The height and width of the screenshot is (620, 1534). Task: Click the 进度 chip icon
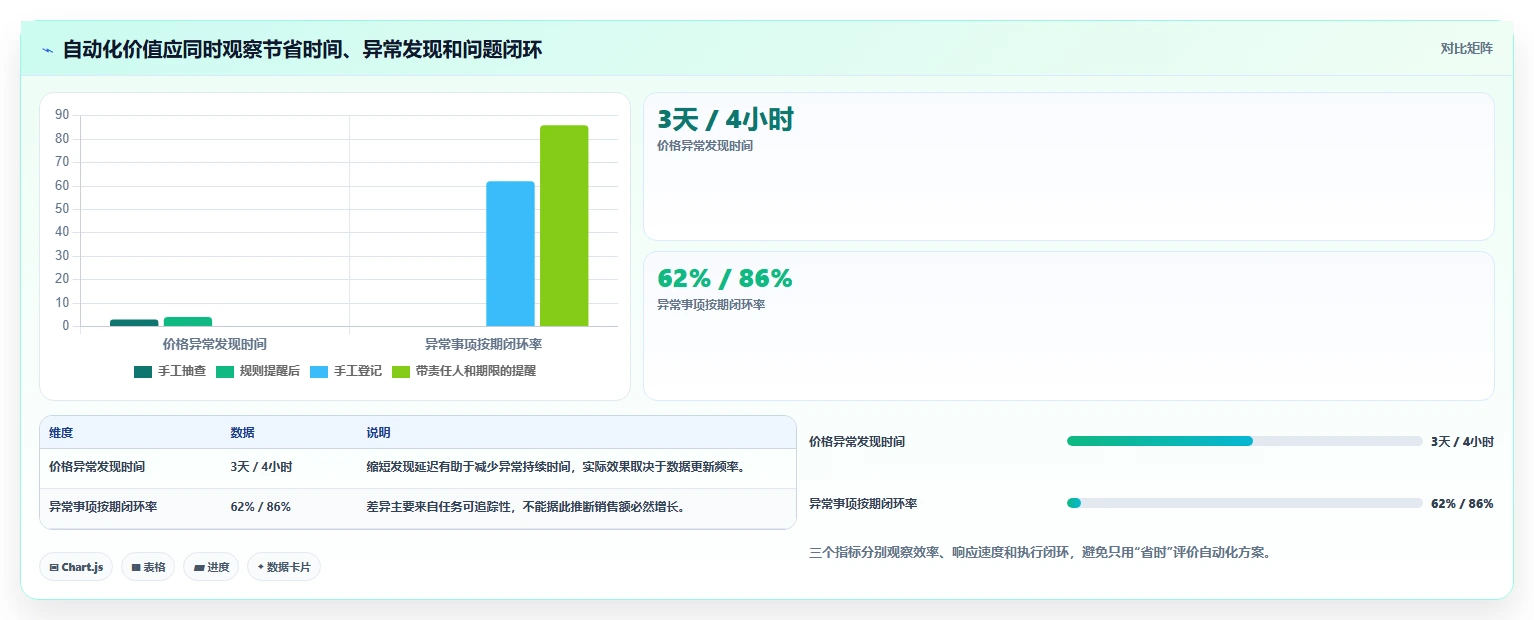coord(199,567)
